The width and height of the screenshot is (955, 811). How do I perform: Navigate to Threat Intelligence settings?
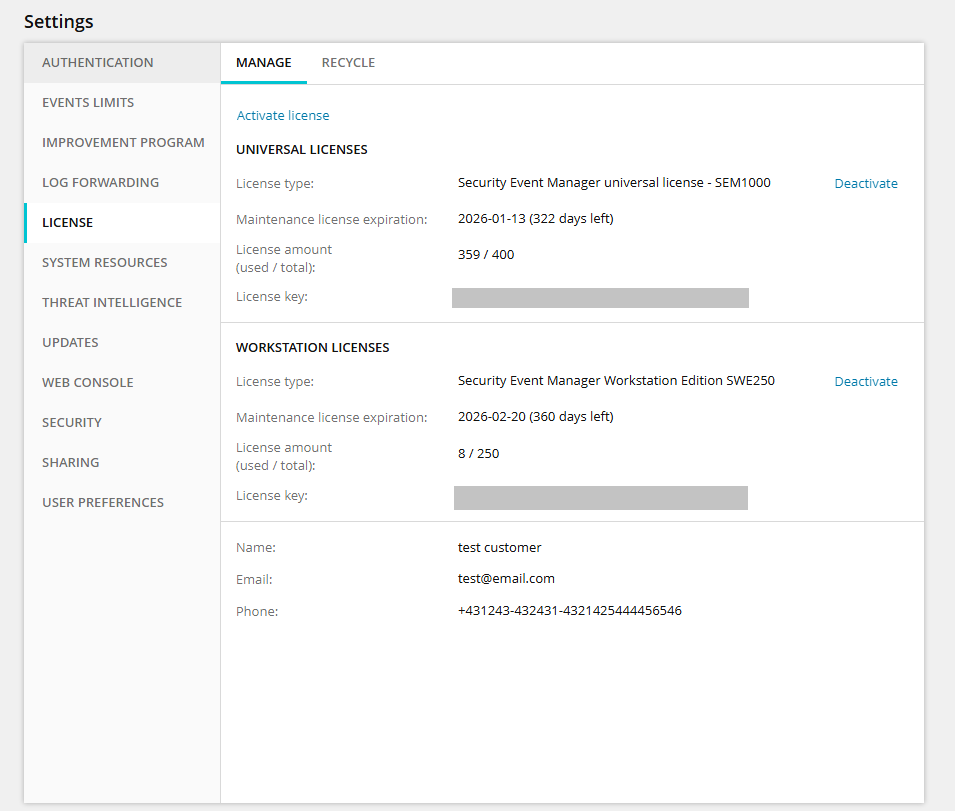click(112, 302)
